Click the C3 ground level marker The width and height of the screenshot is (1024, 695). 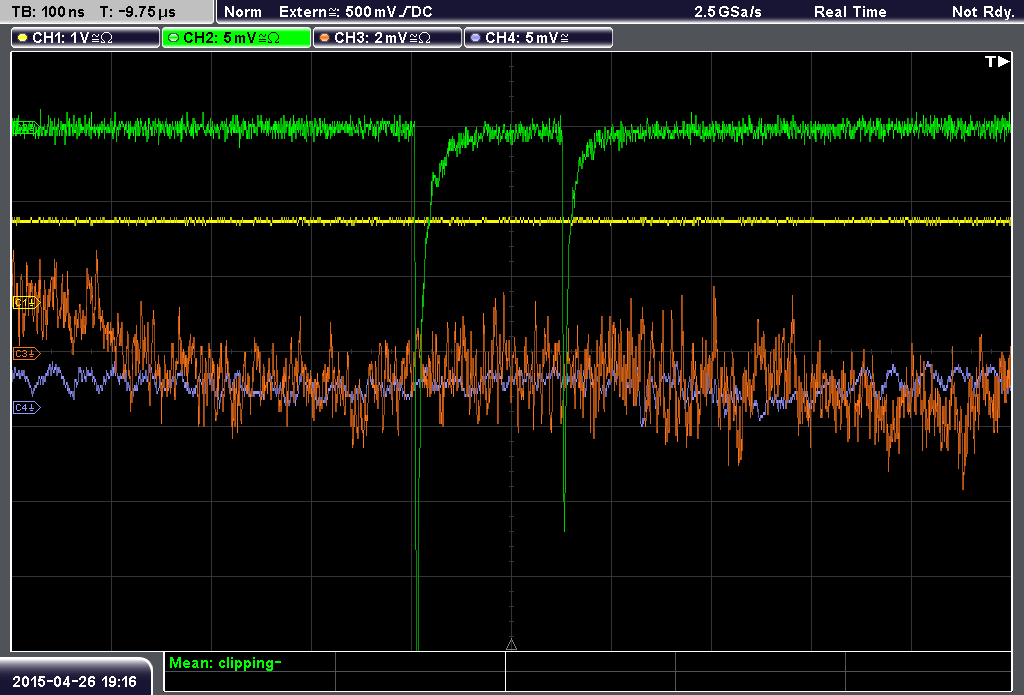point(27,353)
